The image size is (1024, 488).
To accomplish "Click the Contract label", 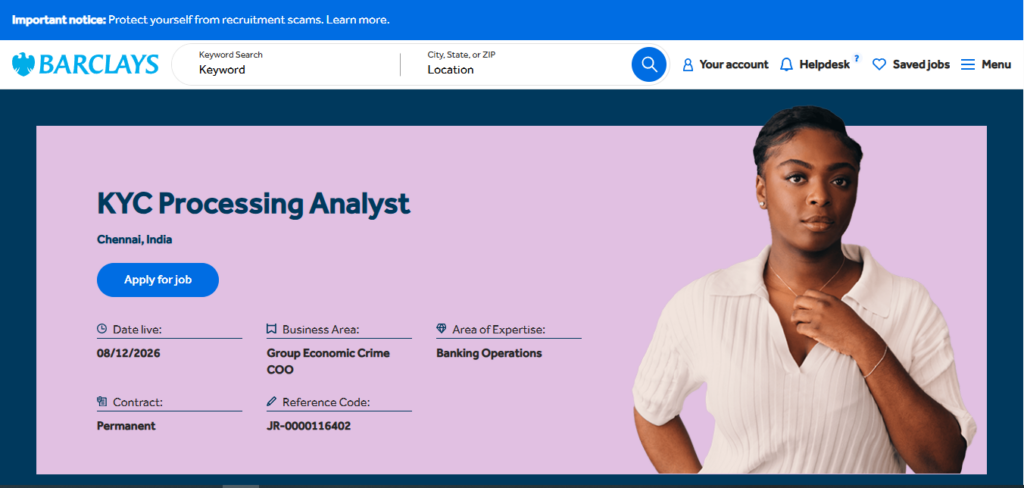I will (138, 402).
